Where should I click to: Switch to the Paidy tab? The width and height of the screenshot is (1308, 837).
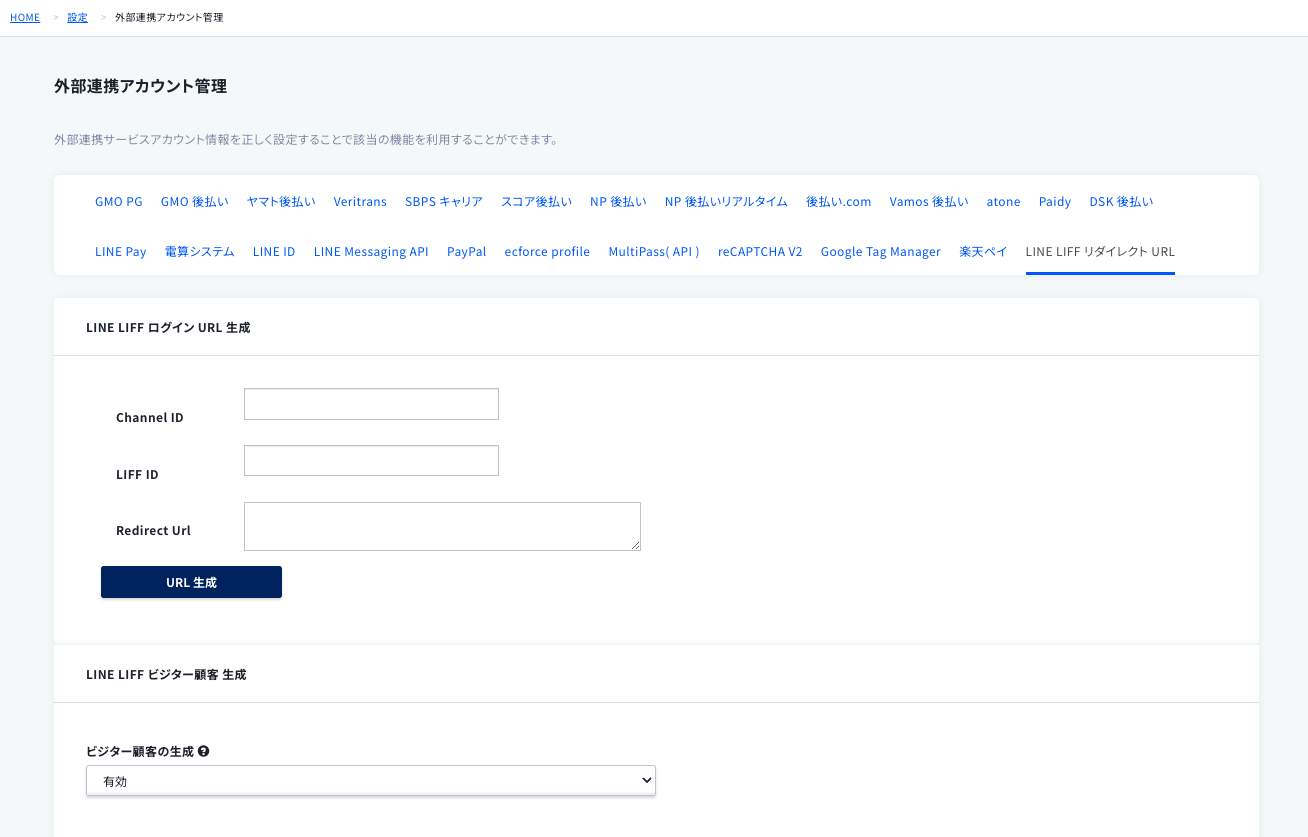coord(1054,201)
